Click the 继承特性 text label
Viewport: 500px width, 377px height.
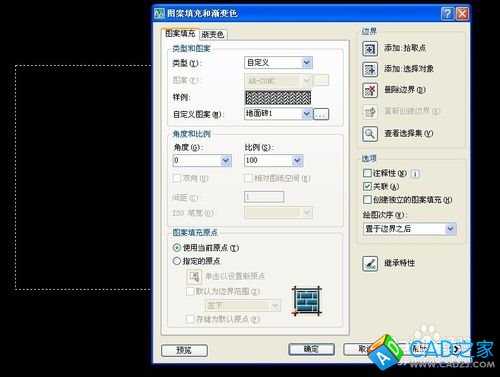click(400, 263)
